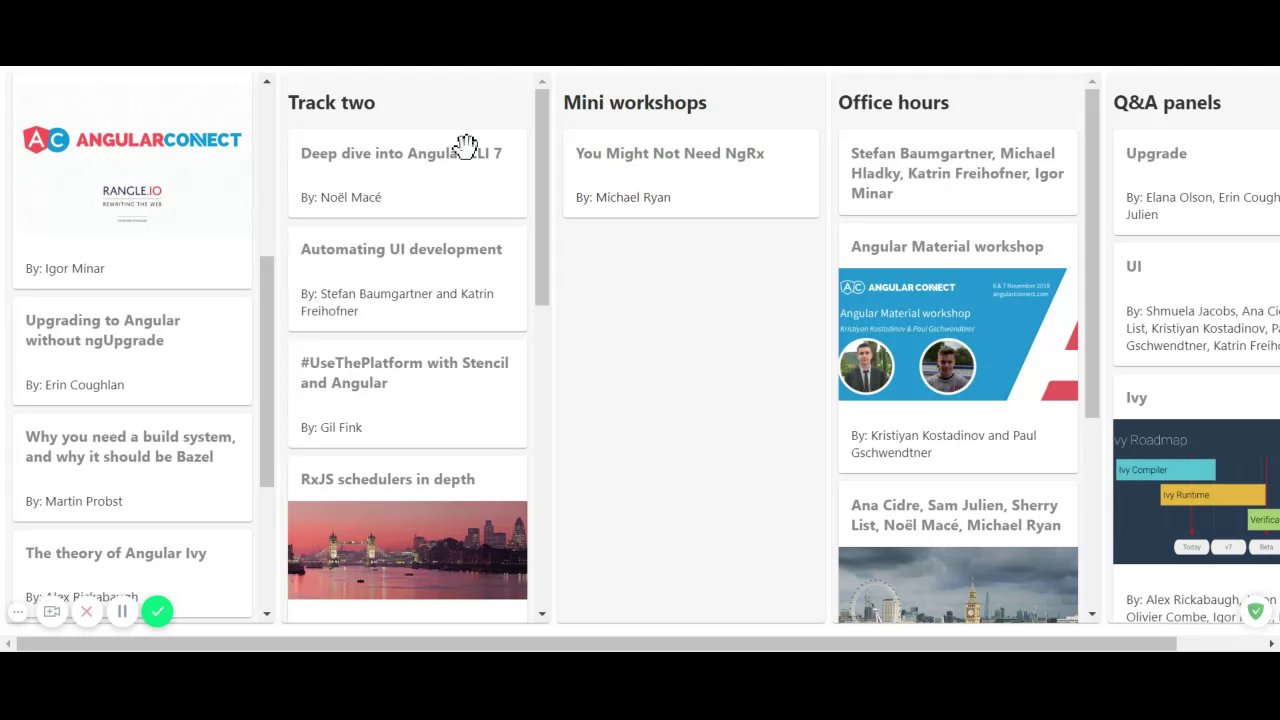The height and width of the screenshot is (720, 1280).
Task: Click the Kristiyan Kostadinov speaker photo in banner
Action: tap(866, 366)
